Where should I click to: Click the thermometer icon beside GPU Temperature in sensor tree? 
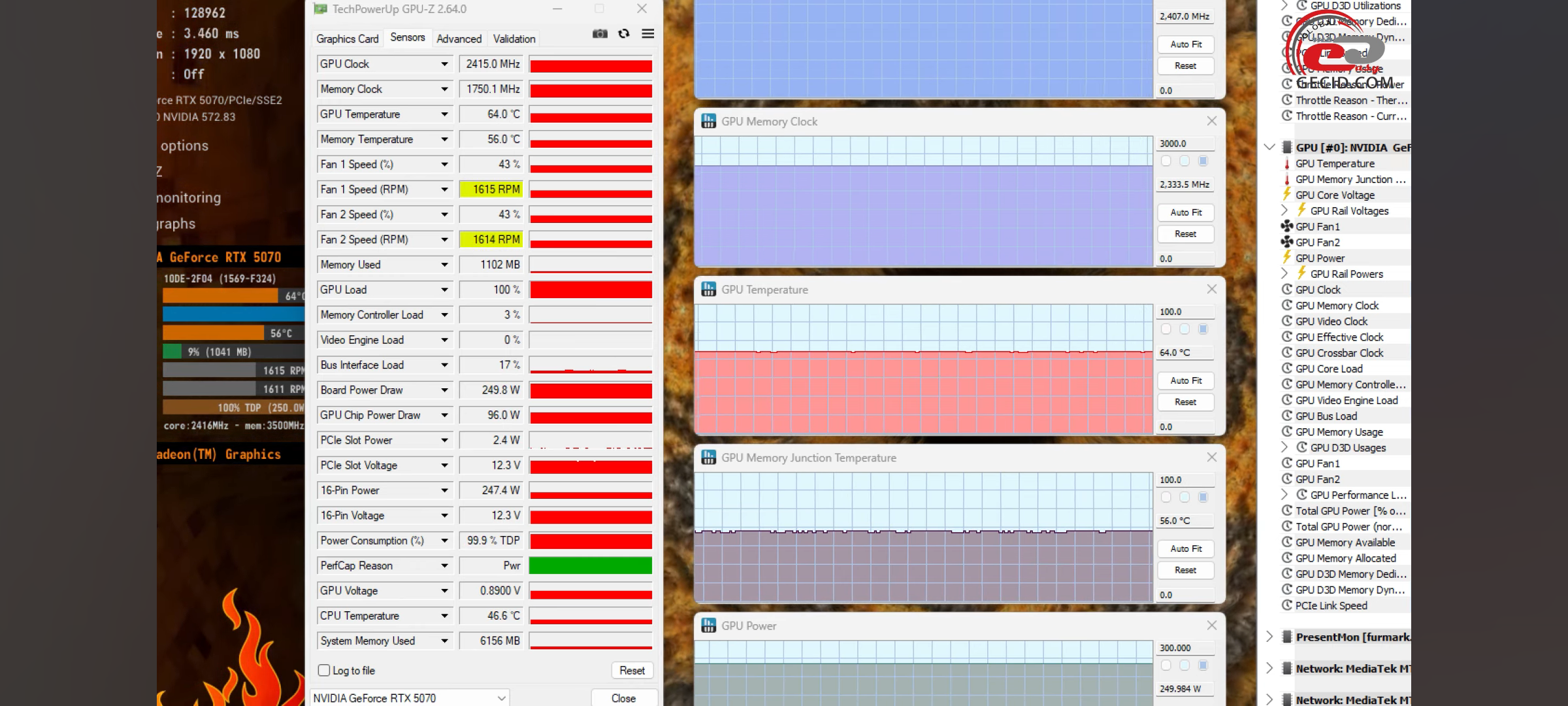1287,163
